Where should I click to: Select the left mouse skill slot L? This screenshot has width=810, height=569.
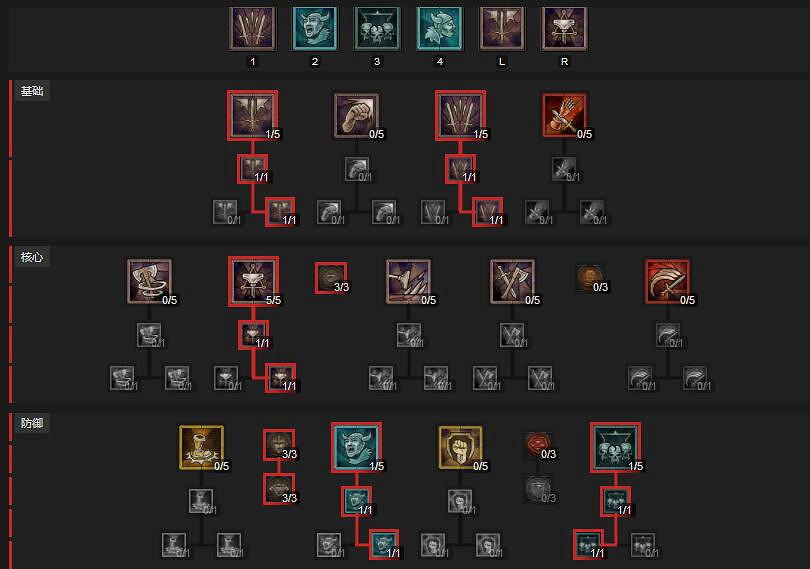point(502,28)
